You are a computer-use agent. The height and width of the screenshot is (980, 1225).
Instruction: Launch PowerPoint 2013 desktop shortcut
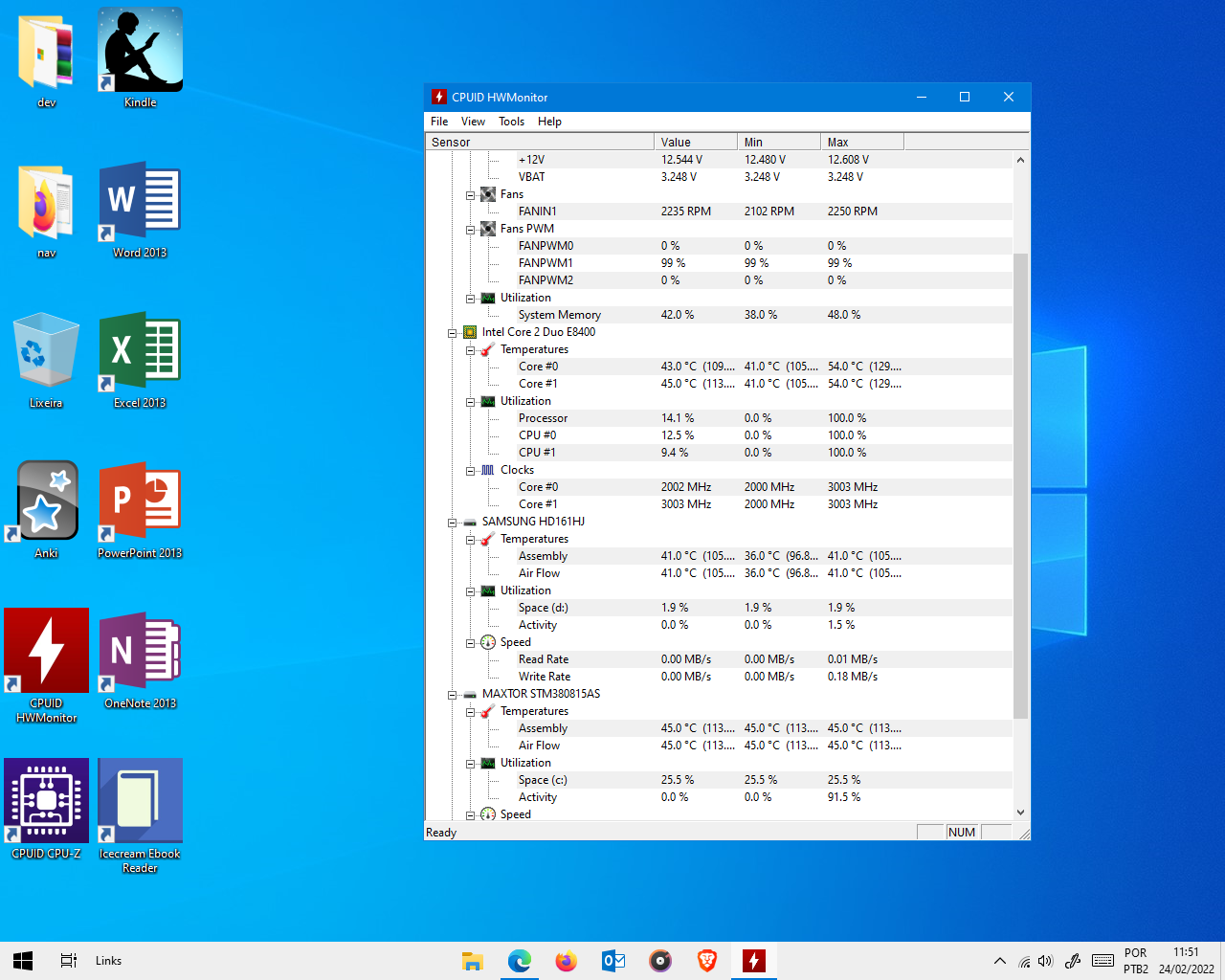(140, 510)
